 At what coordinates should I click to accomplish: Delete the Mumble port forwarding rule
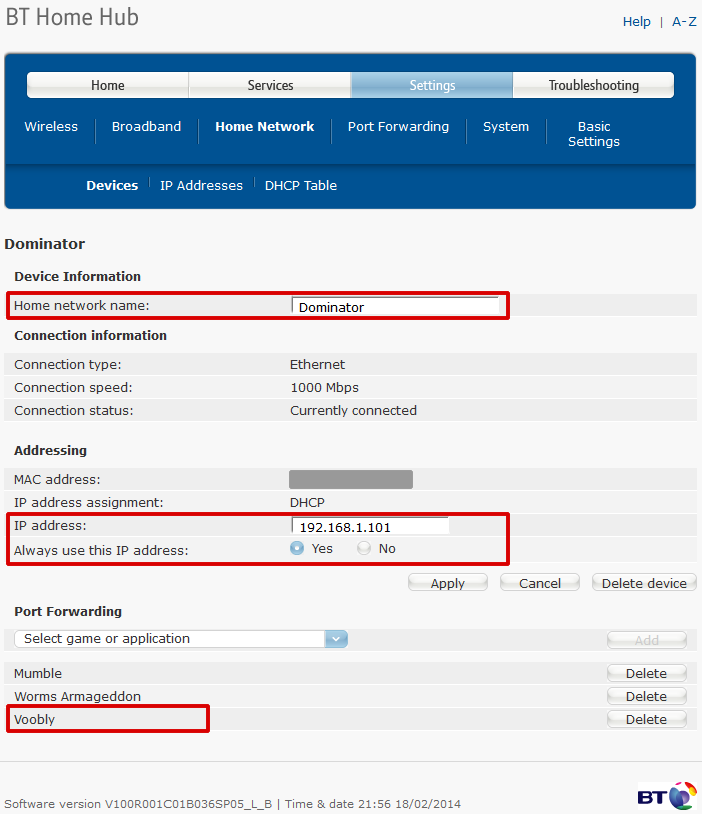(x=646, y=673)
